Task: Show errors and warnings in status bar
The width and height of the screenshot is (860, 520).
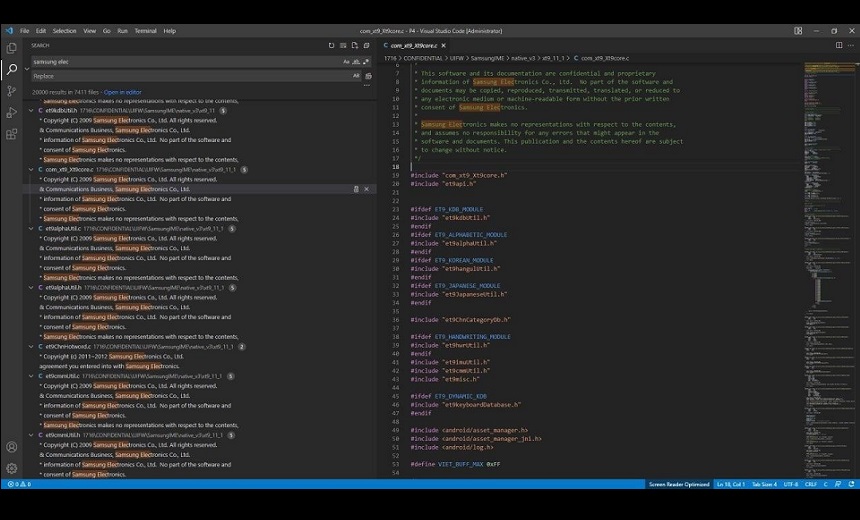Action: click(x=19, y=484)
